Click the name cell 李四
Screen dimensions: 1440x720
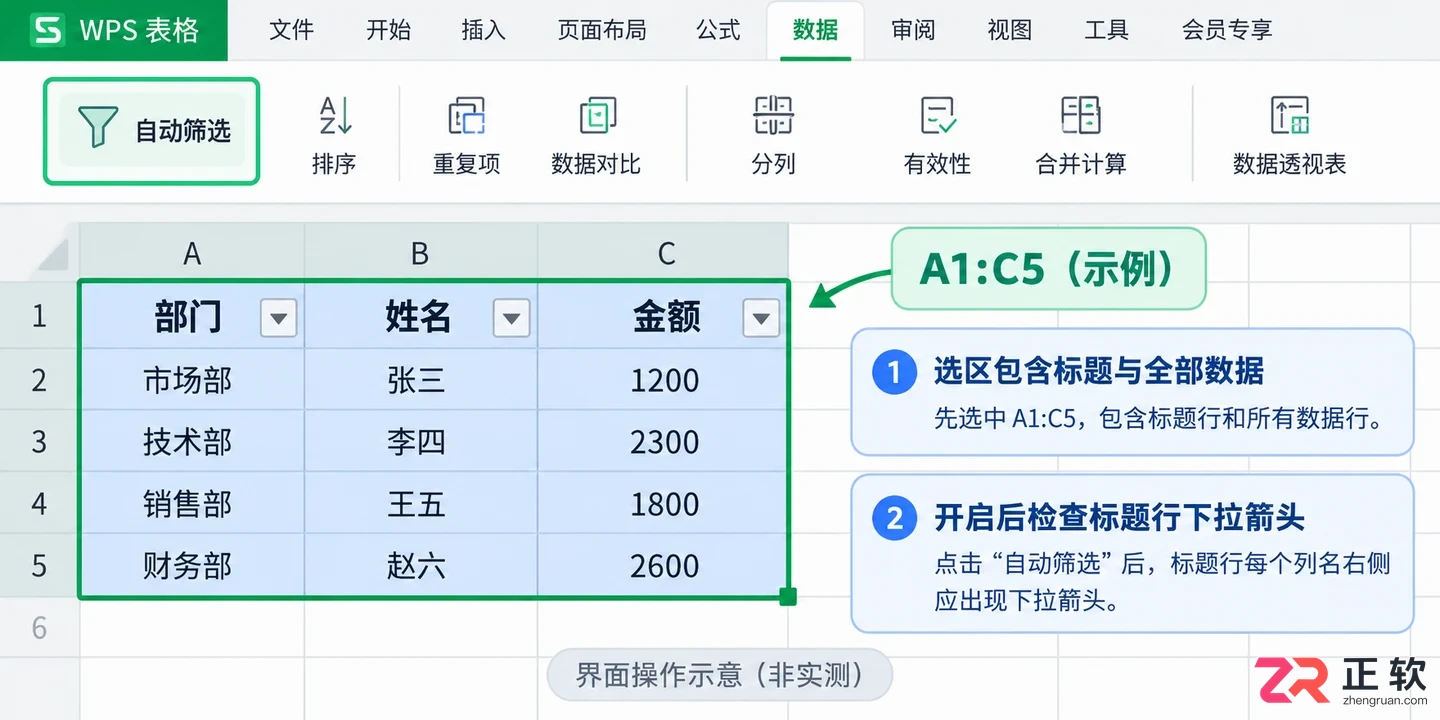421,441
